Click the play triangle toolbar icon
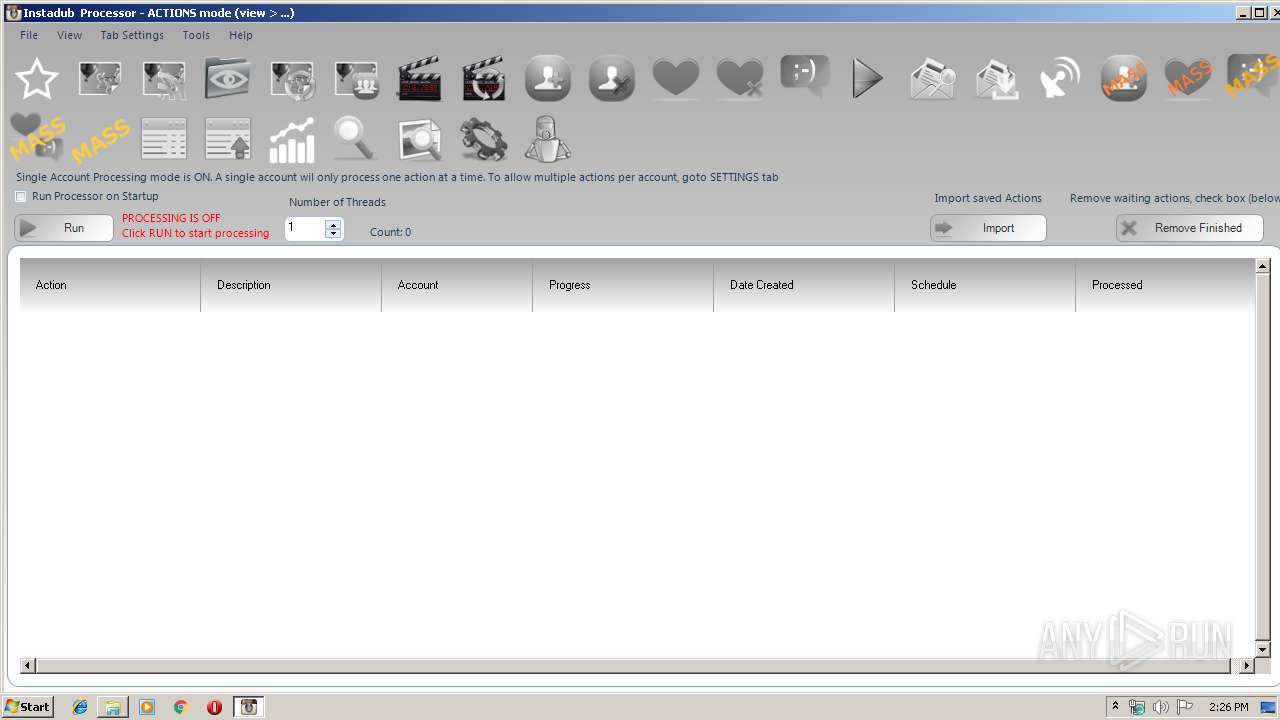Screen dimensions: 1280x720 pos(868,78)
